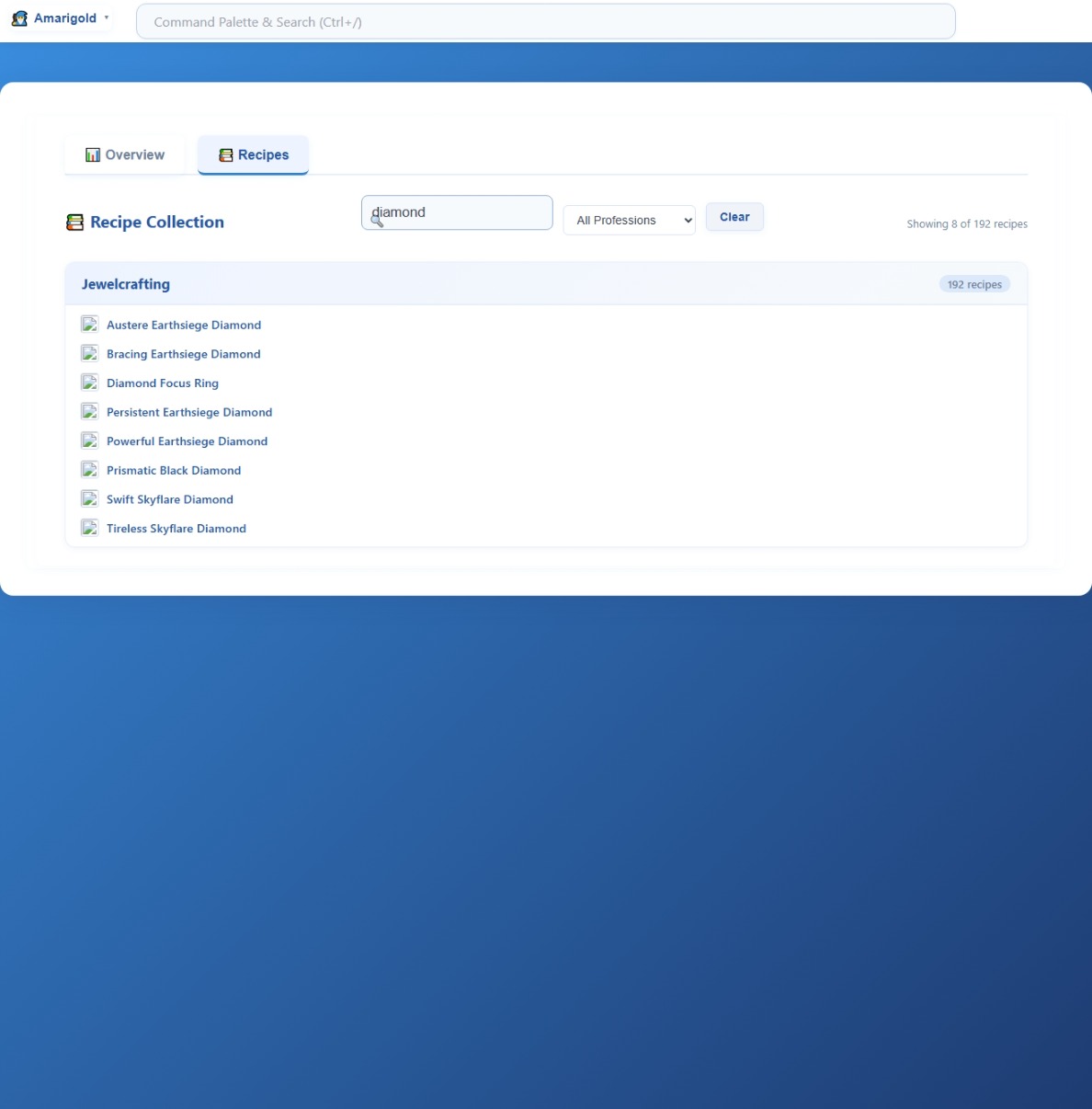Expand the Amarigold character menu arrow
The width and height of the screenshot is (1092, 1109).
coord(107,17)
